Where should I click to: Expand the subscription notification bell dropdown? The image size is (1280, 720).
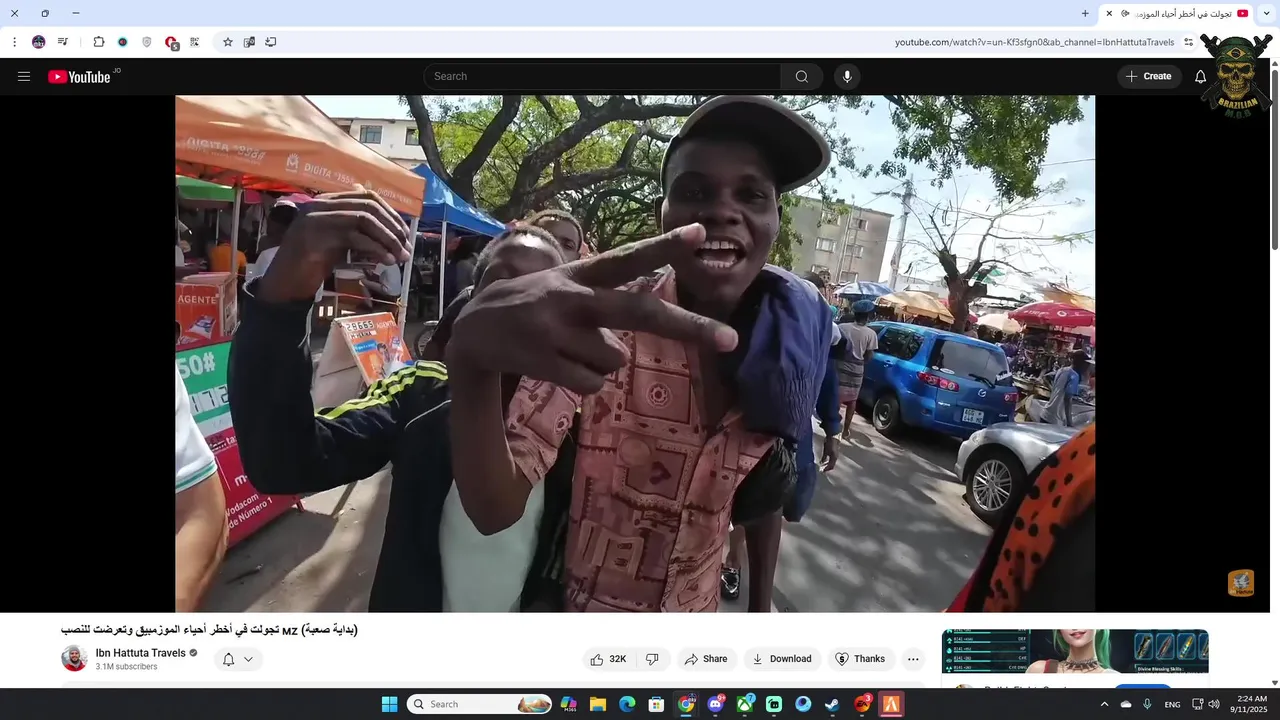pyautogui.click(x=238, y=659)
